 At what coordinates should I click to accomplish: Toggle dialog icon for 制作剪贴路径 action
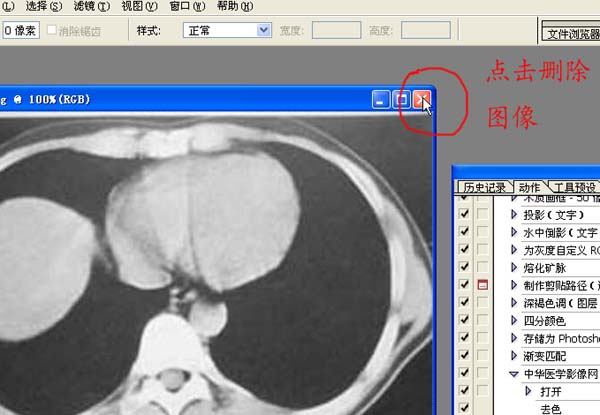tap(483, 285)
